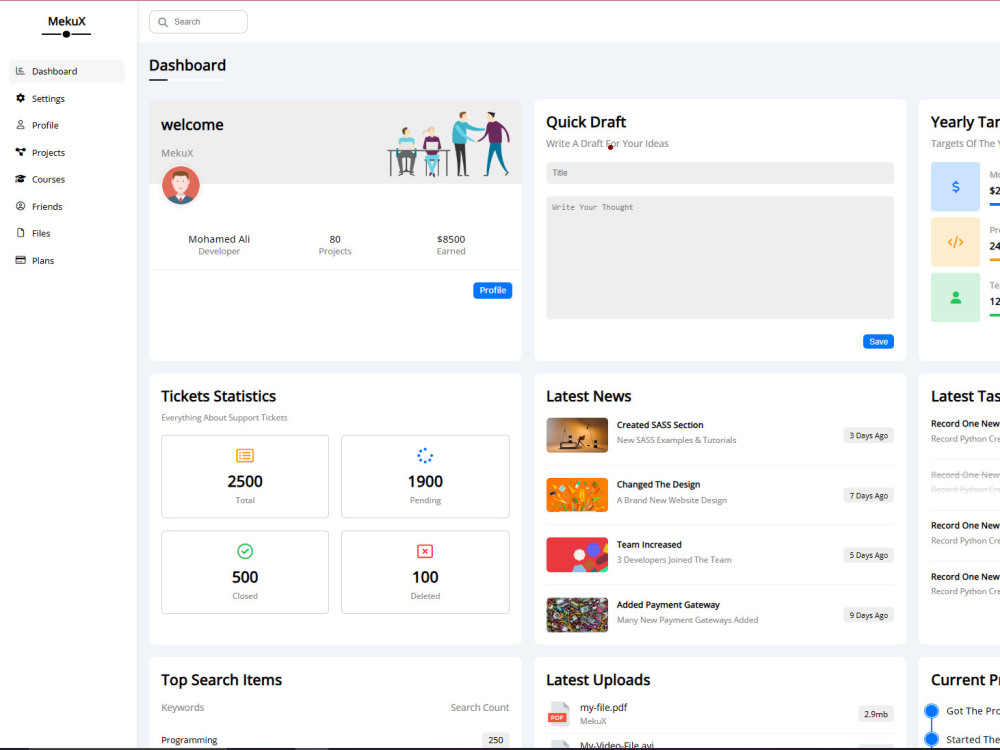The image size is (1000, 750).
Task: Click the 1900 Pending tickets card
Action: click(425, 476)
